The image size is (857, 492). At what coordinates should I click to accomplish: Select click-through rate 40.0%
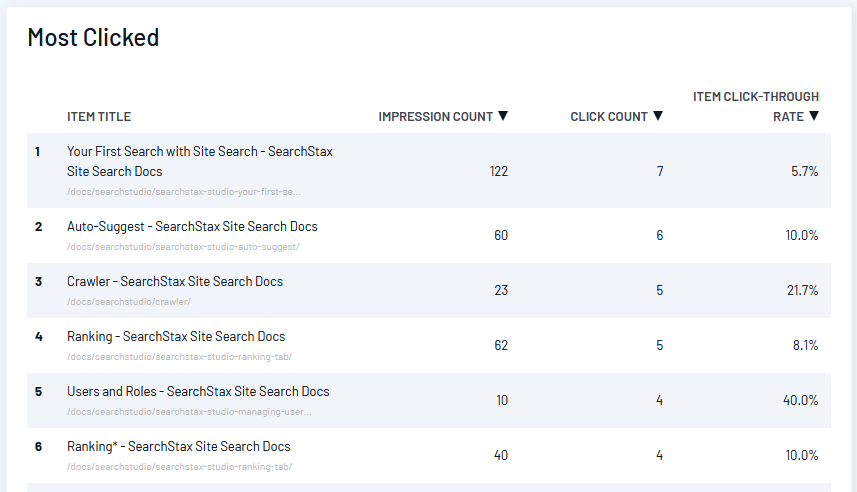pyautogui.click(x=801, y=400)
